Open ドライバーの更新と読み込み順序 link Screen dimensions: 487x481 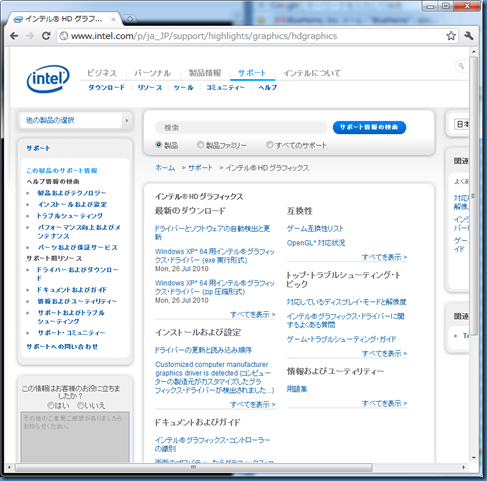[x=203, y=350]
